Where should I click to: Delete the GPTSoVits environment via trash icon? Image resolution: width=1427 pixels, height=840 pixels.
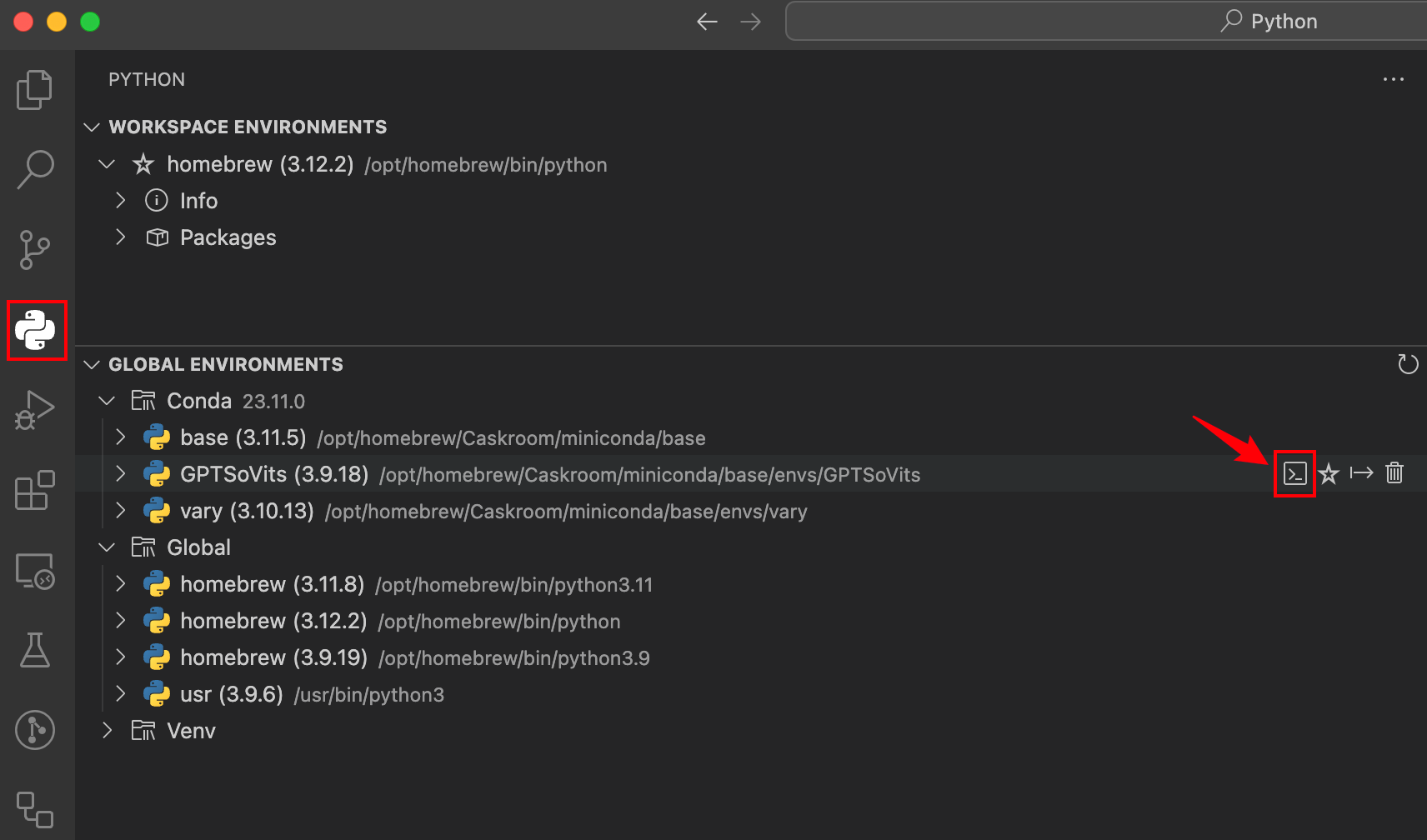point(1395,472)
